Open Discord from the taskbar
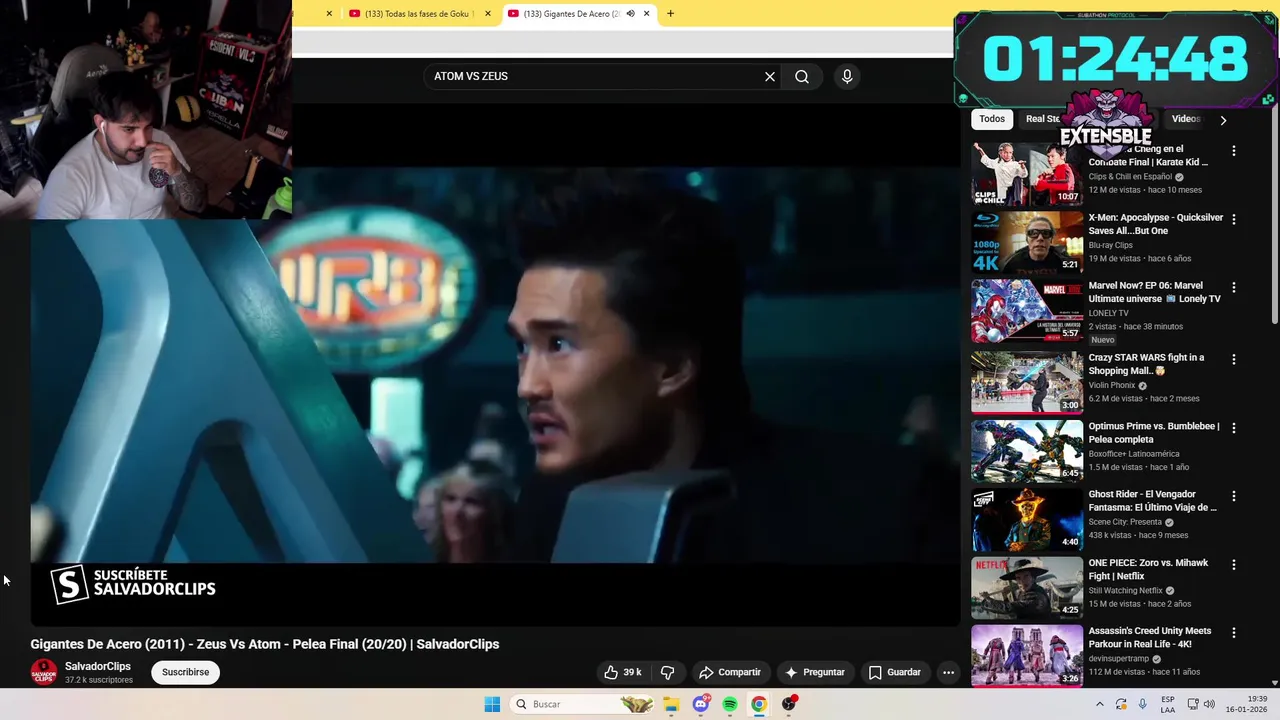This screenshot has width=1280, height=720. [x=701, y=704]
